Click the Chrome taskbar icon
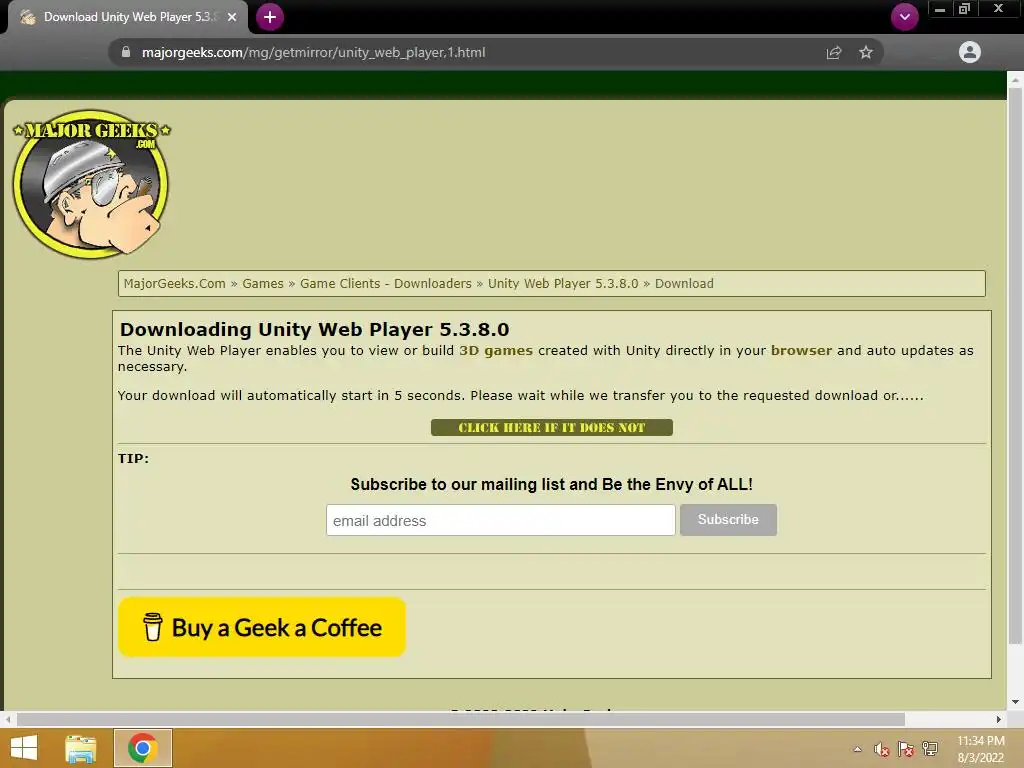Image resolution: width=1024 pixels, height=768 pixels. [142, 748]
